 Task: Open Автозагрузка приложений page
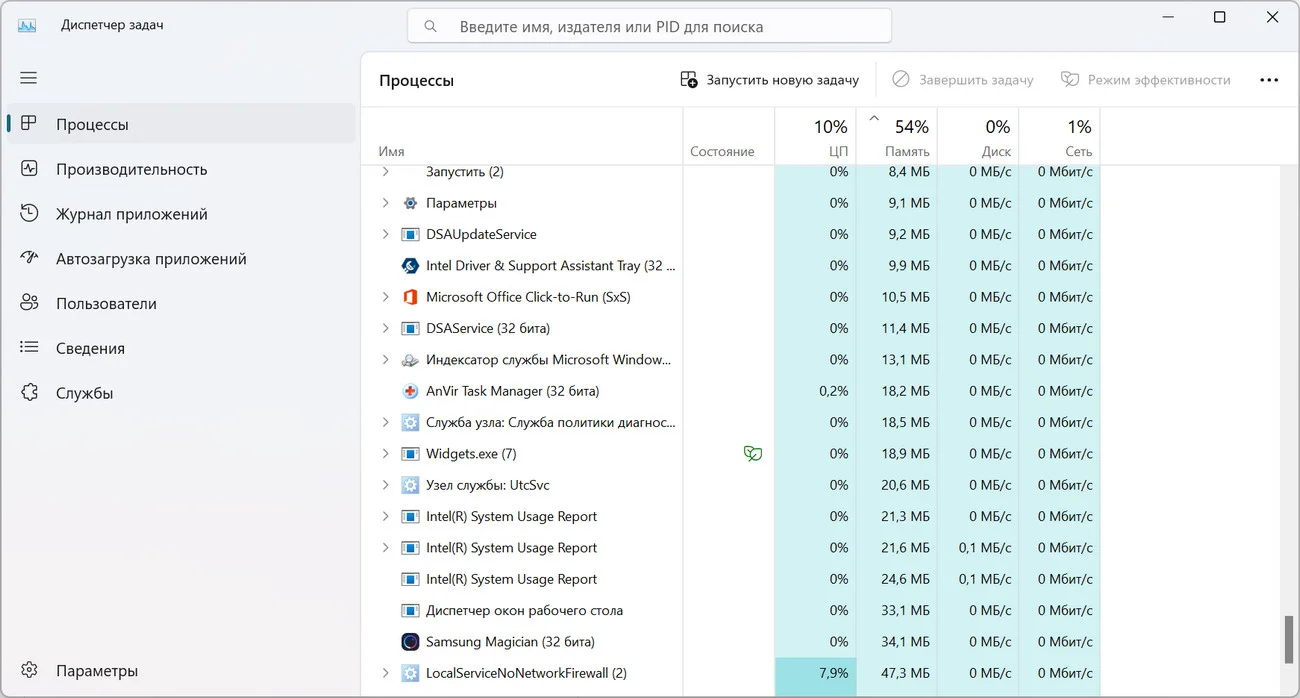(181, 259)
